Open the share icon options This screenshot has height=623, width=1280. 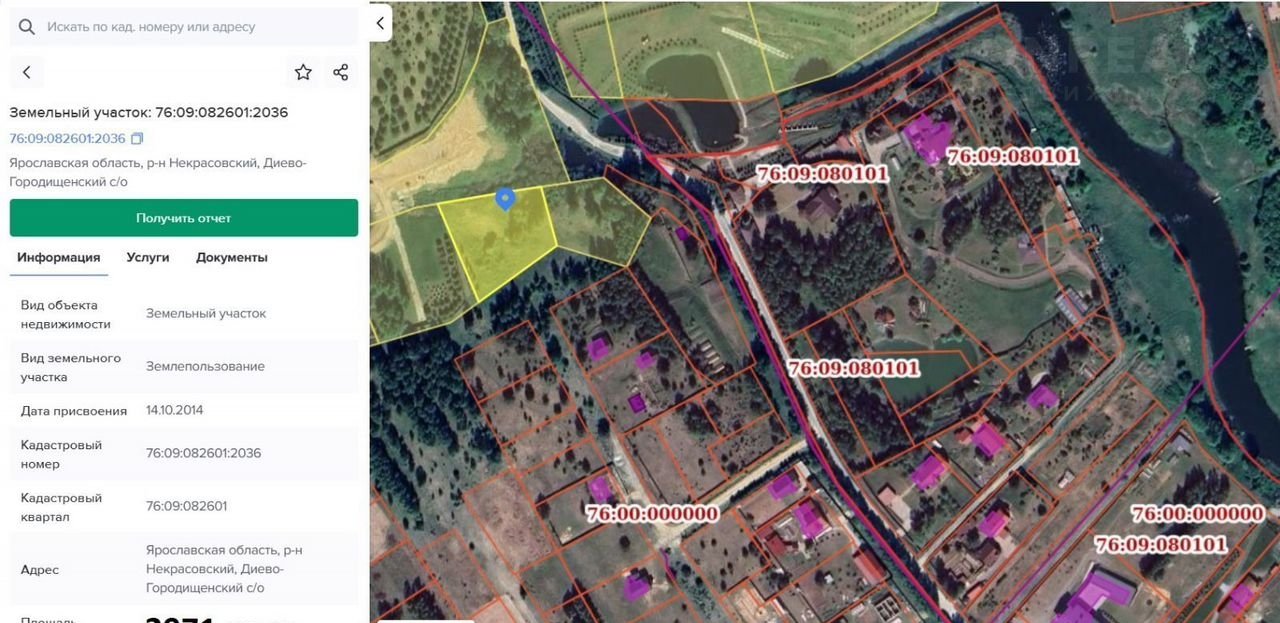pos(341,72)
